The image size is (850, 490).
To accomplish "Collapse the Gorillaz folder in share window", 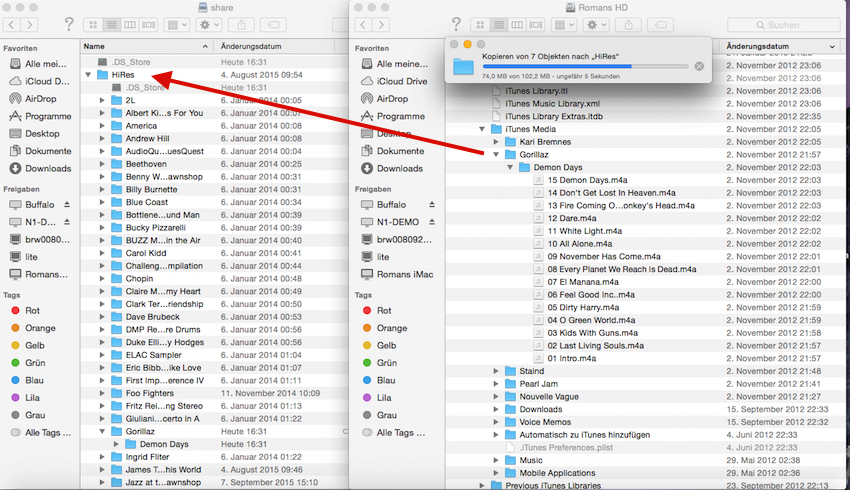I will 102,431.
